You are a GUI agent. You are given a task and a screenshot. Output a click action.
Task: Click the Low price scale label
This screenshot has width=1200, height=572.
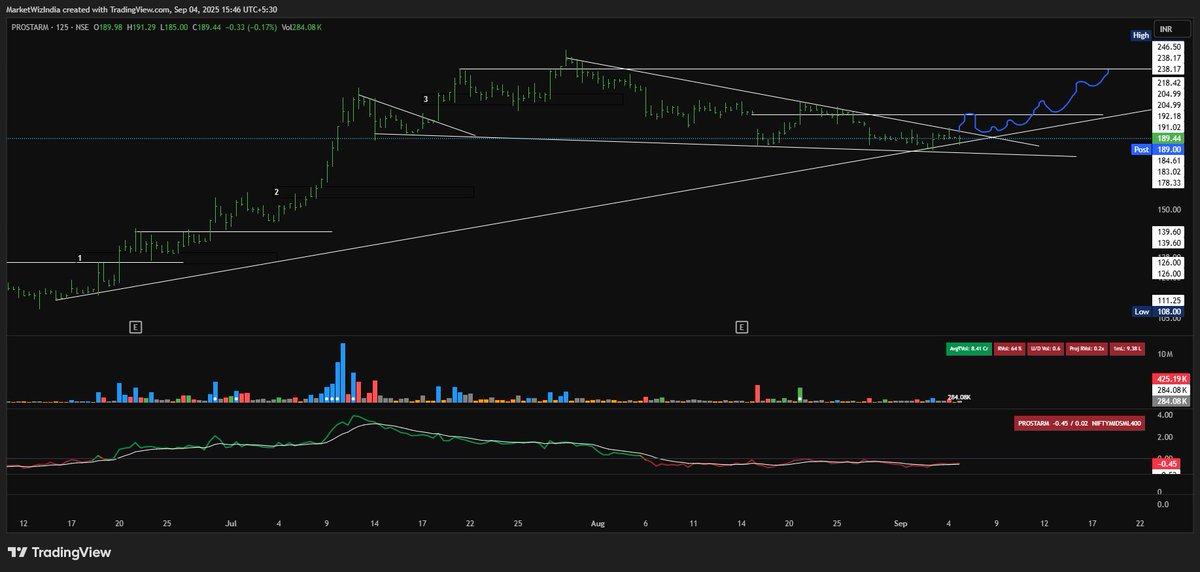click(x=1141, y=312)
